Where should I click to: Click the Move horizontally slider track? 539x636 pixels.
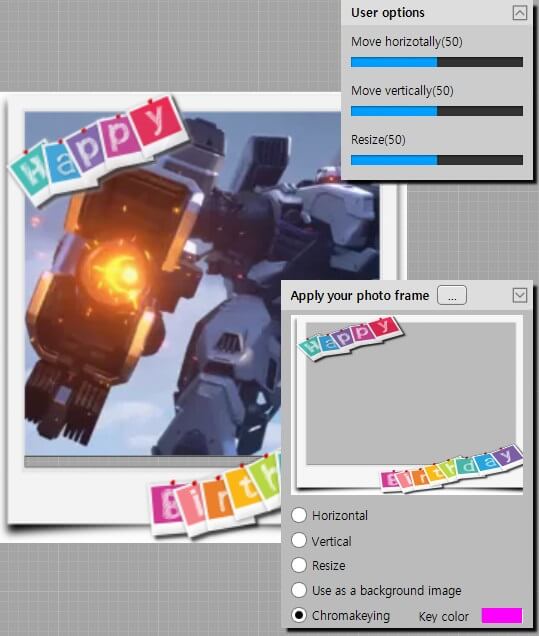pos(437,62)
